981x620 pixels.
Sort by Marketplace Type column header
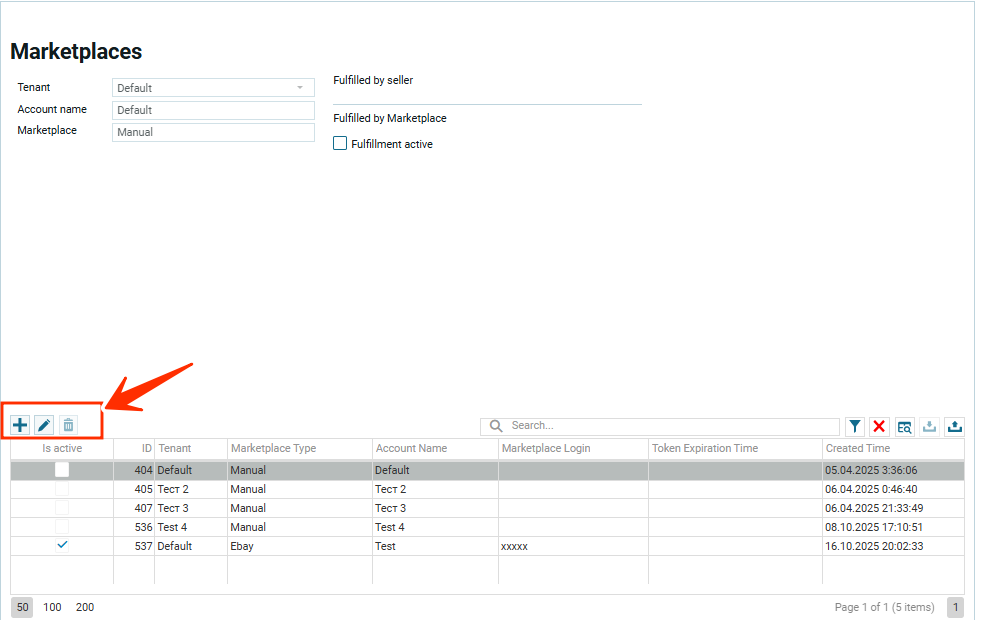click(x=273, y=449)
